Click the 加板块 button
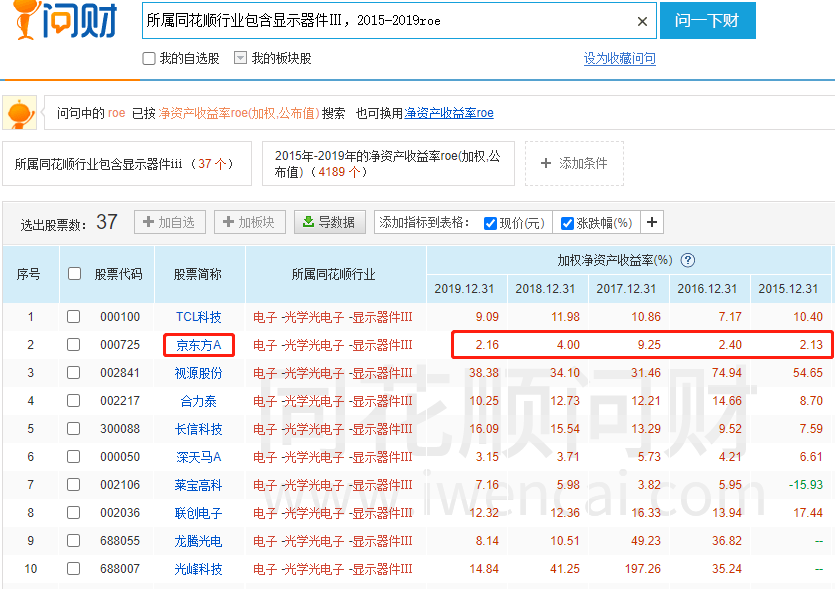The height and width of the screenshot is (589, 835). (x=250, y=222)
